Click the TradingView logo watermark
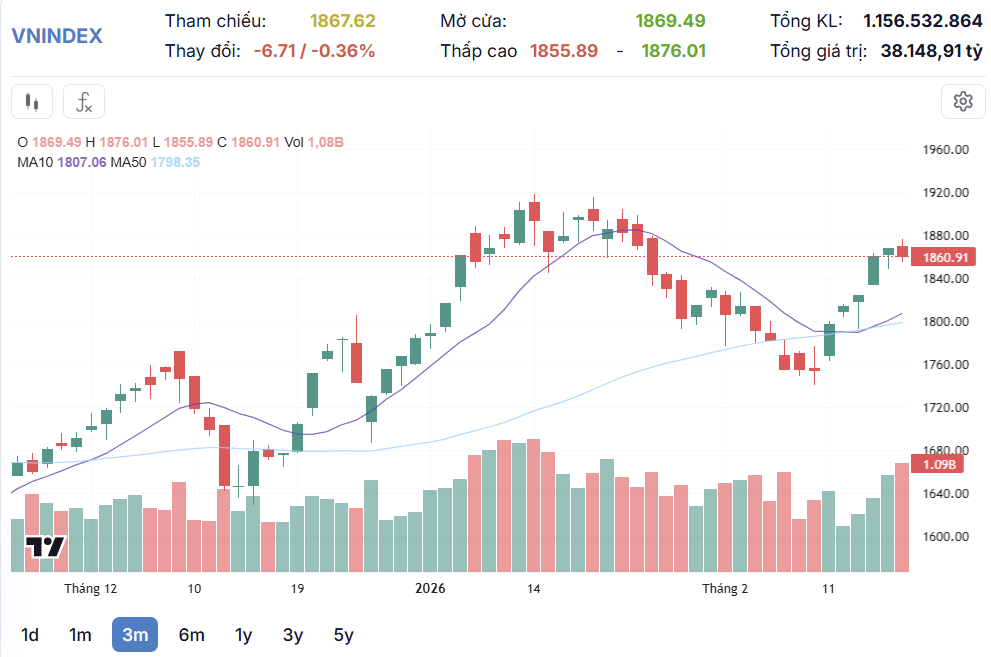 click(45, 546)
